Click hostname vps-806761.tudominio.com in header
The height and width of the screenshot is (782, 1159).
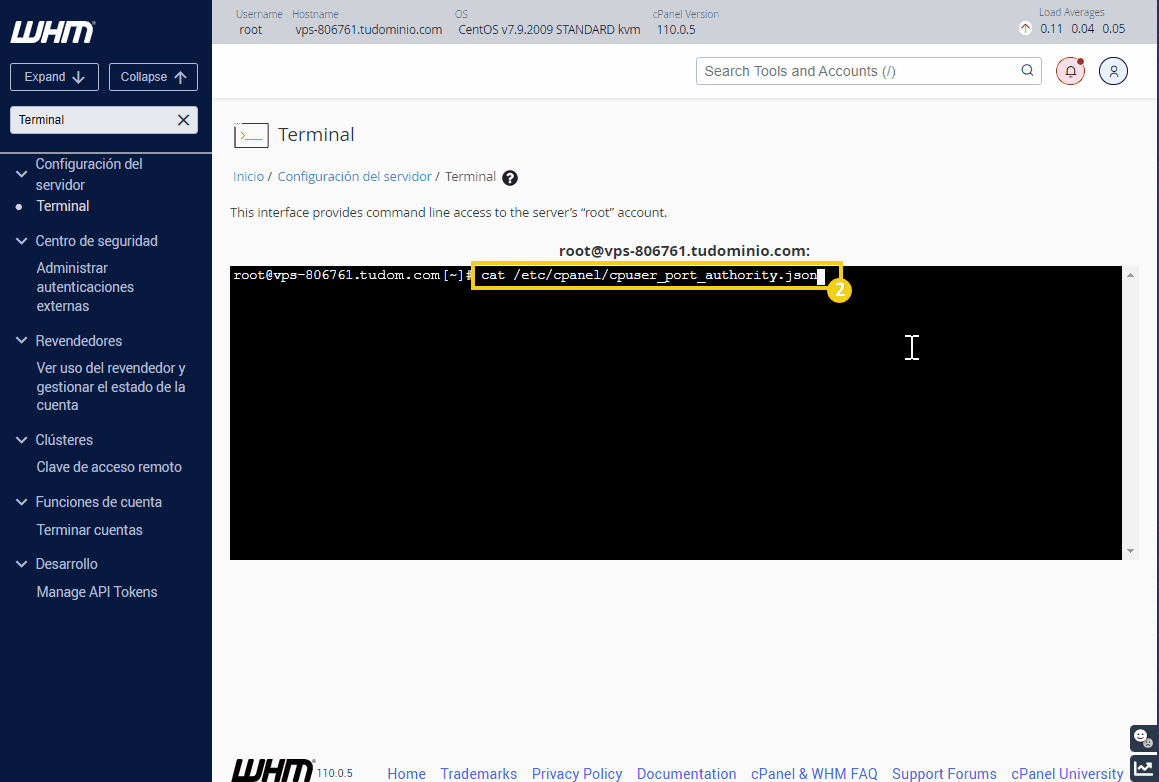pos(368,30)
